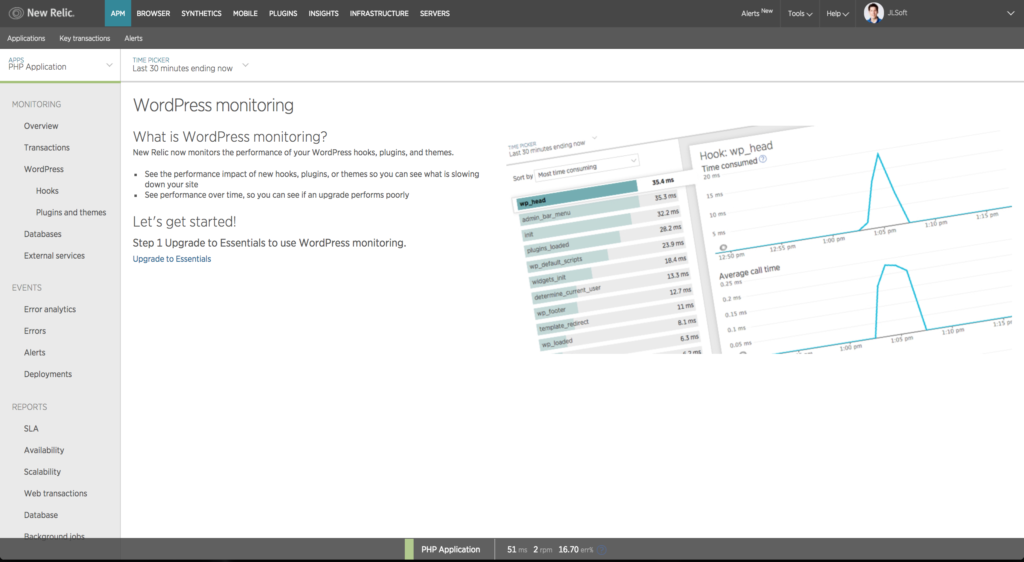Open Alerts under Events in sidebar
The height and width of the screenshot is (562, 1024).
point(35,352)
